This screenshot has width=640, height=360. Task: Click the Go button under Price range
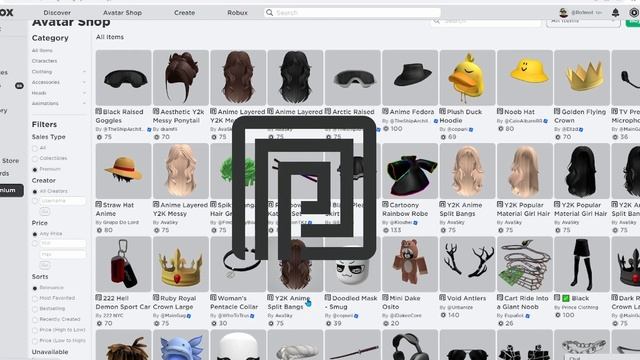pyautogui.click(x=44, y=265)
